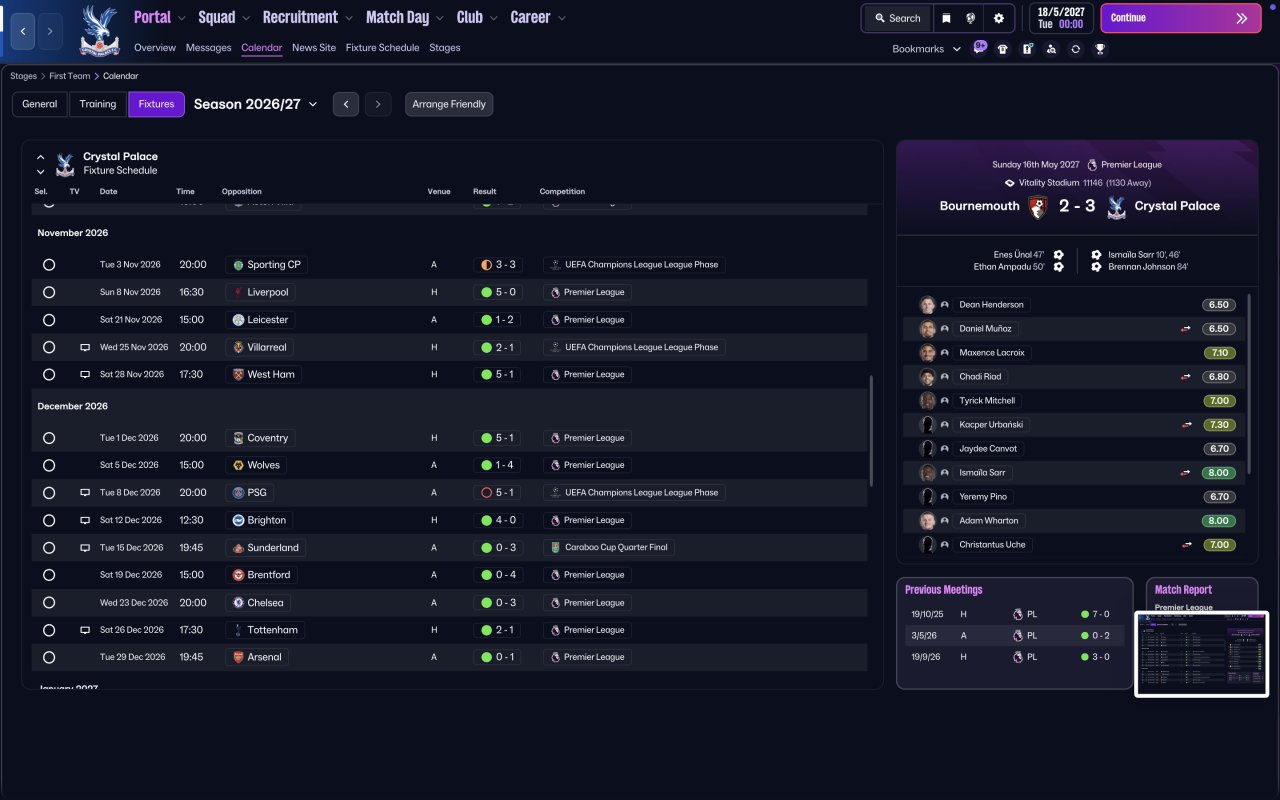
Task: Open the Messages sub-tab
Action: pos(208,48)
